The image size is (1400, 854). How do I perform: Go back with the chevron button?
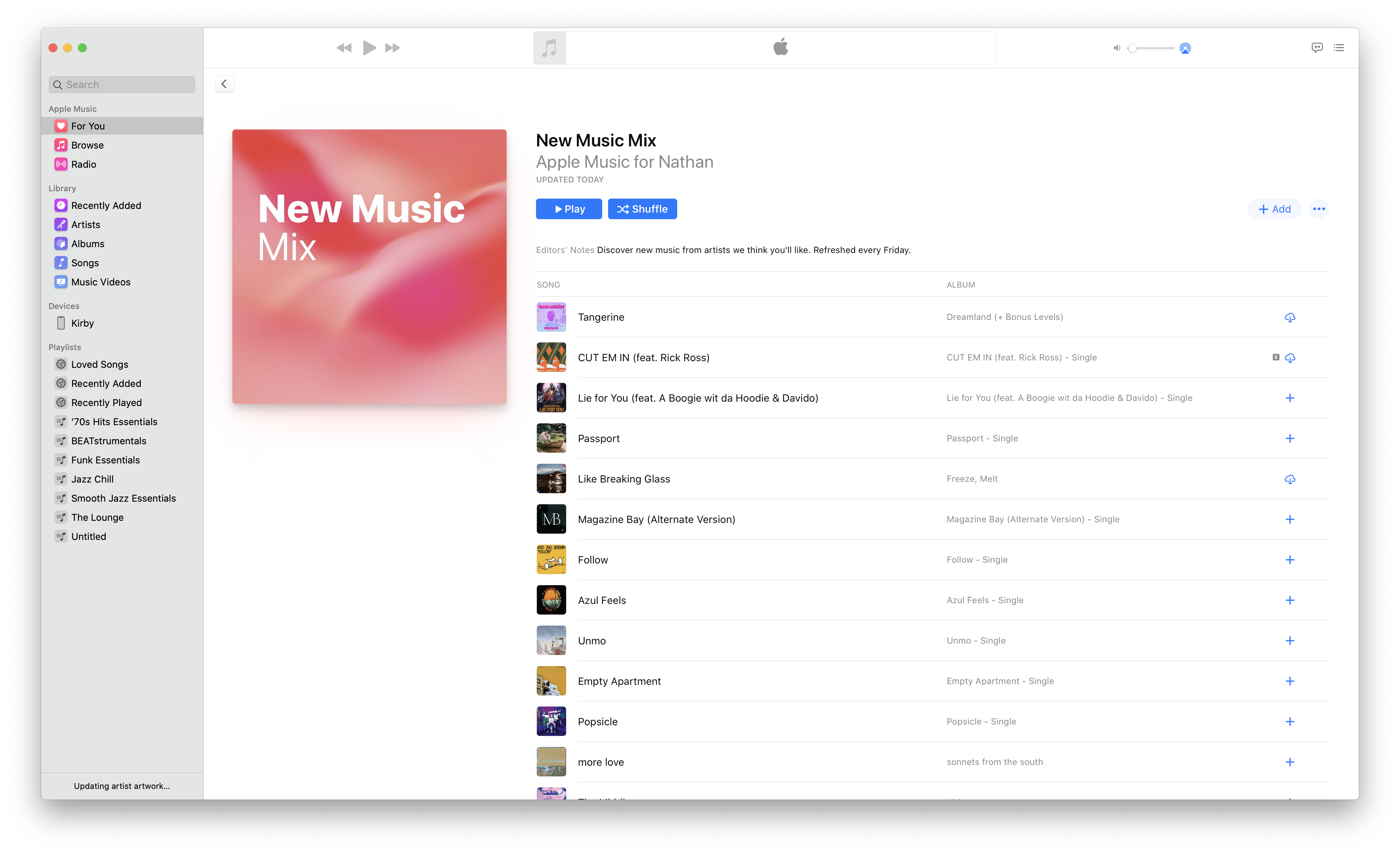point(224,84)
